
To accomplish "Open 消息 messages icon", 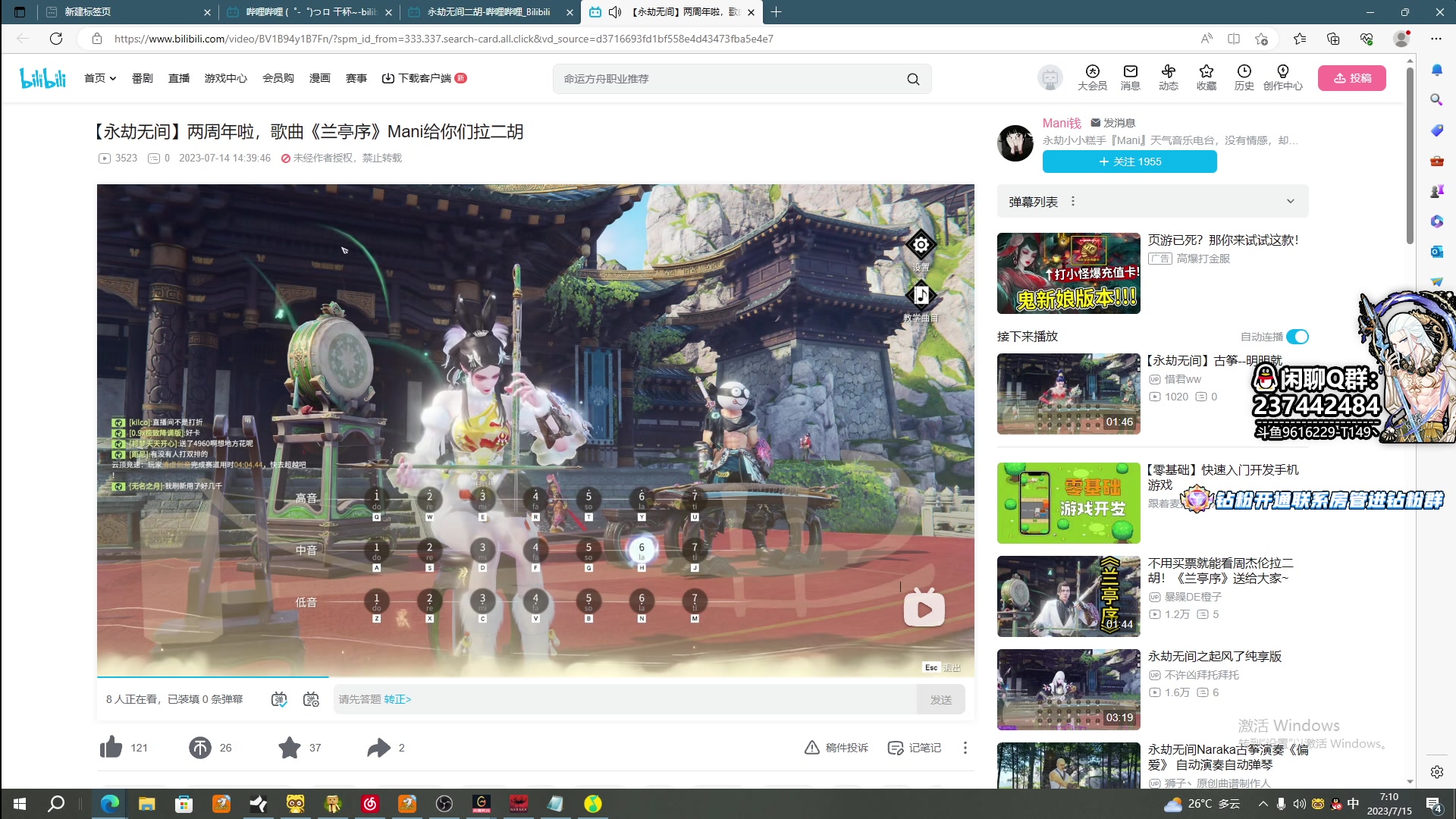I will [x=1131, y=77].
